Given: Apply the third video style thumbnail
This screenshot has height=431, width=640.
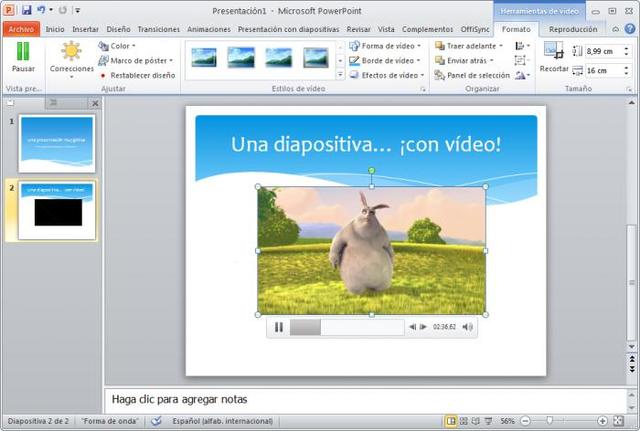Looking at the screenshot, I should (278, 58).
